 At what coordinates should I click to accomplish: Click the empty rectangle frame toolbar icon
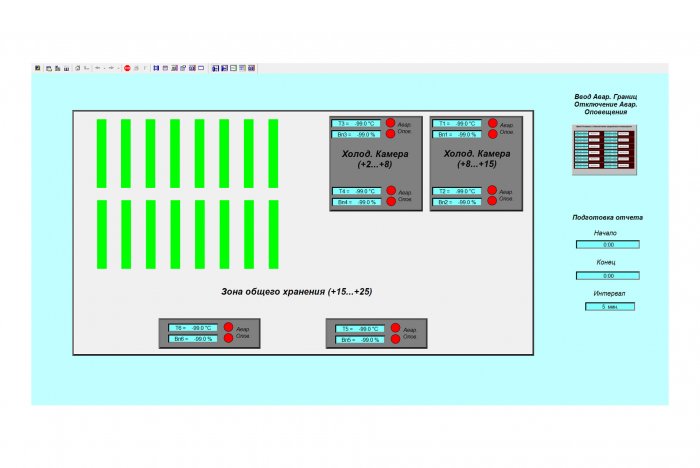point(201,68)
